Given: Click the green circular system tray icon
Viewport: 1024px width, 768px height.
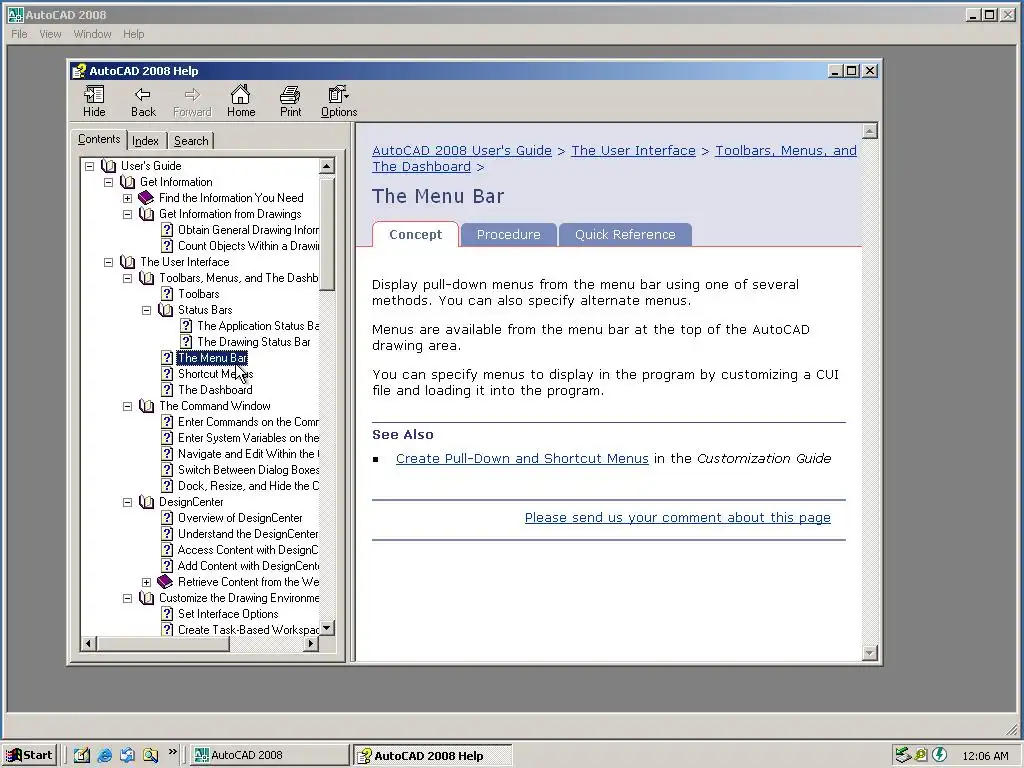Looking at the screenshot, I should 940,755.
